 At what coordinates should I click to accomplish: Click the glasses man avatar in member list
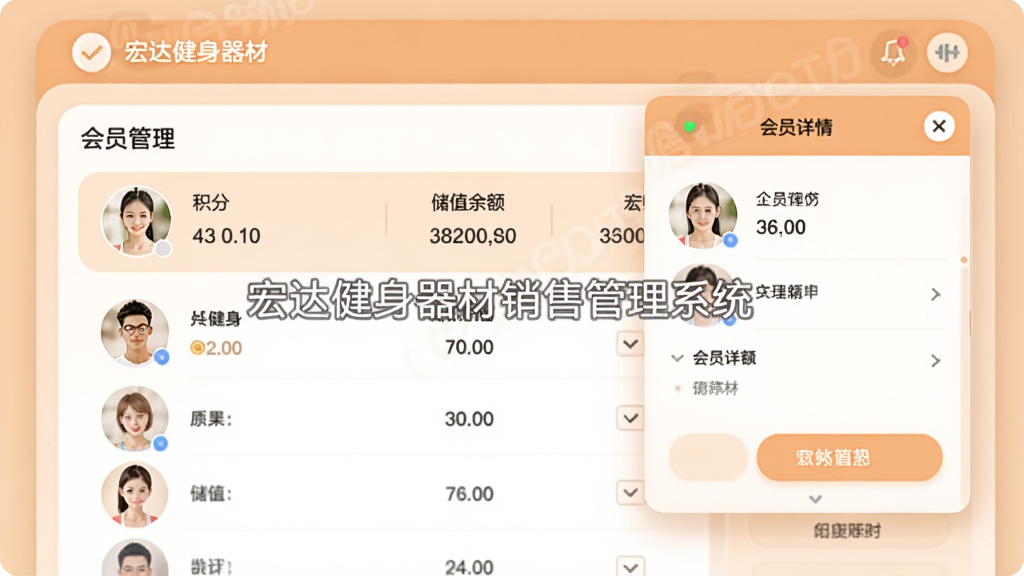point(135,332)
